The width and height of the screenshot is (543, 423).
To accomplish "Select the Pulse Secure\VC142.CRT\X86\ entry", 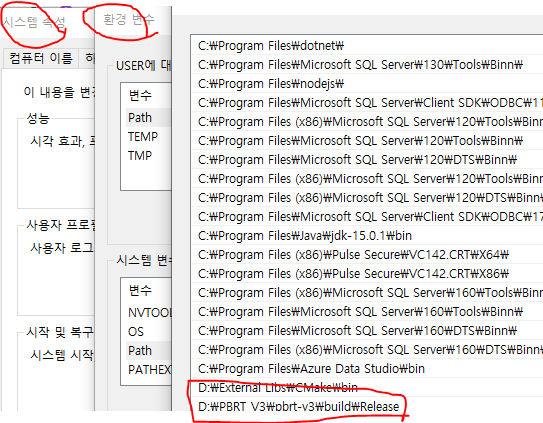I will (367, 274).
